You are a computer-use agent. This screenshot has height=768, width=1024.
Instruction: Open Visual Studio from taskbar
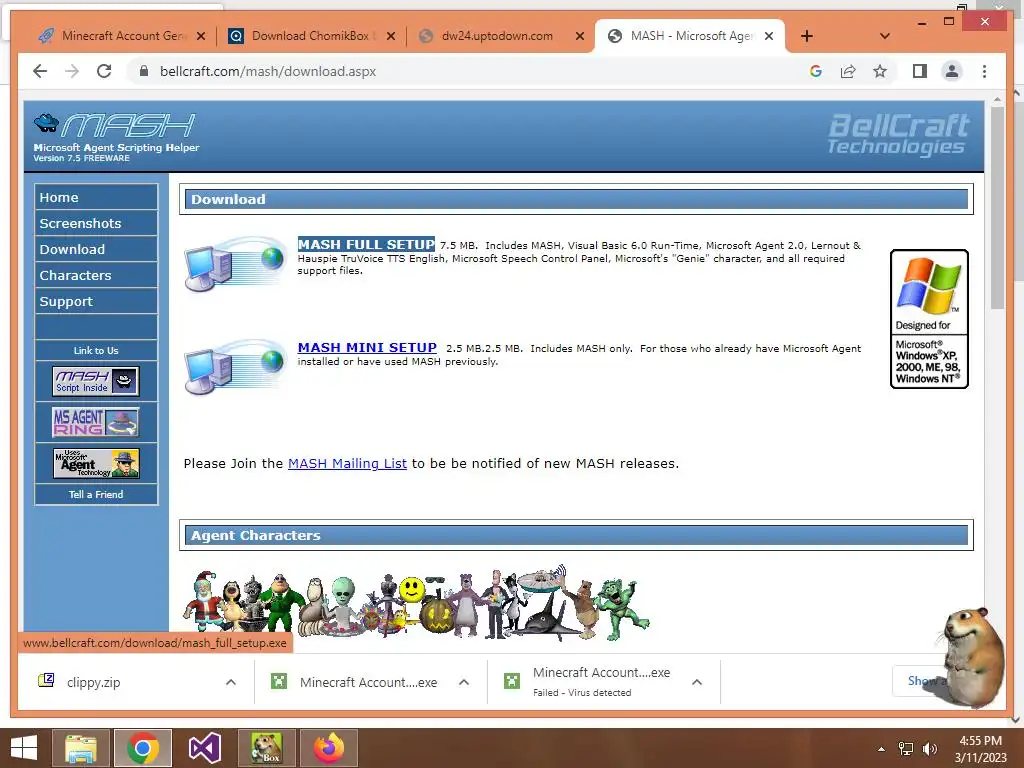click(204, 748)
